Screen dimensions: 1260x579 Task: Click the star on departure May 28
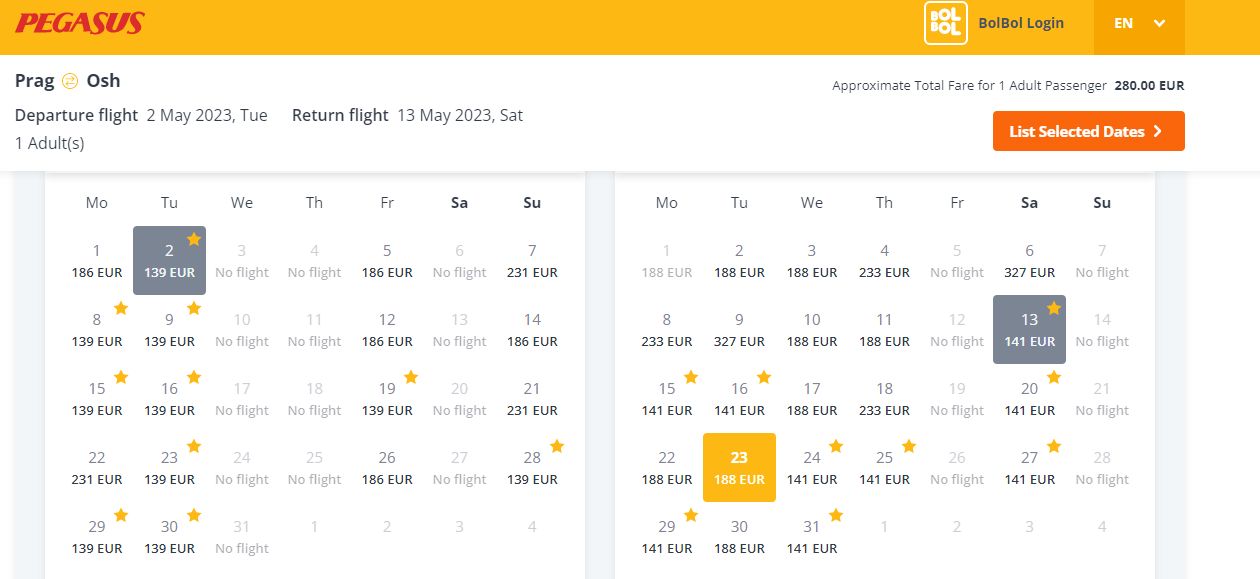[557, 446]
